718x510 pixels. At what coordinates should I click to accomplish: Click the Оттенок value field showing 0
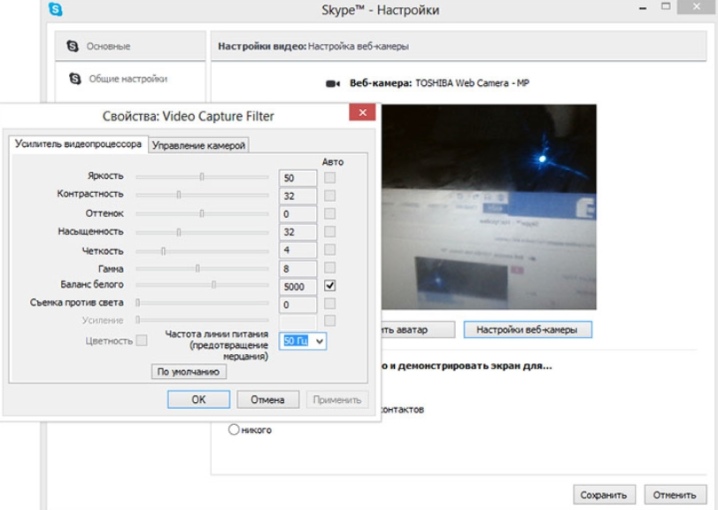click(x=298, y=214)
